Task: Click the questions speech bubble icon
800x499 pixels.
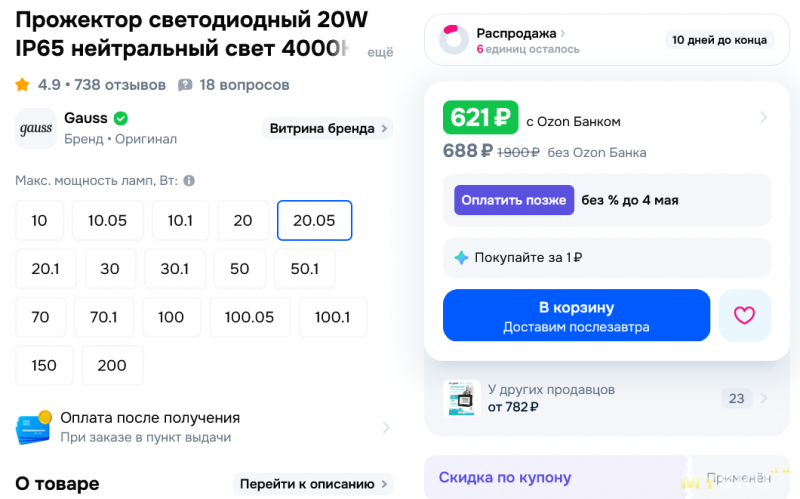Action: 185,85
